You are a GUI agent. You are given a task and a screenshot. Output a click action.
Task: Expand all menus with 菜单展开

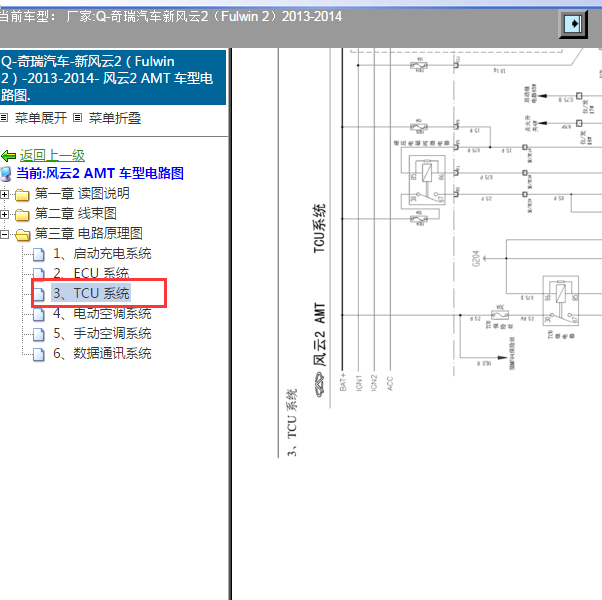tap(41, 118)
